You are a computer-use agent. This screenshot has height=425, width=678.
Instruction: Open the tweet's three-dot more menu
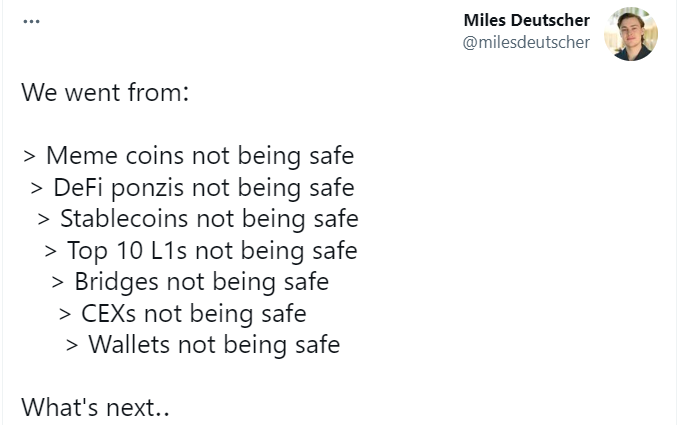tap(31, 22)
